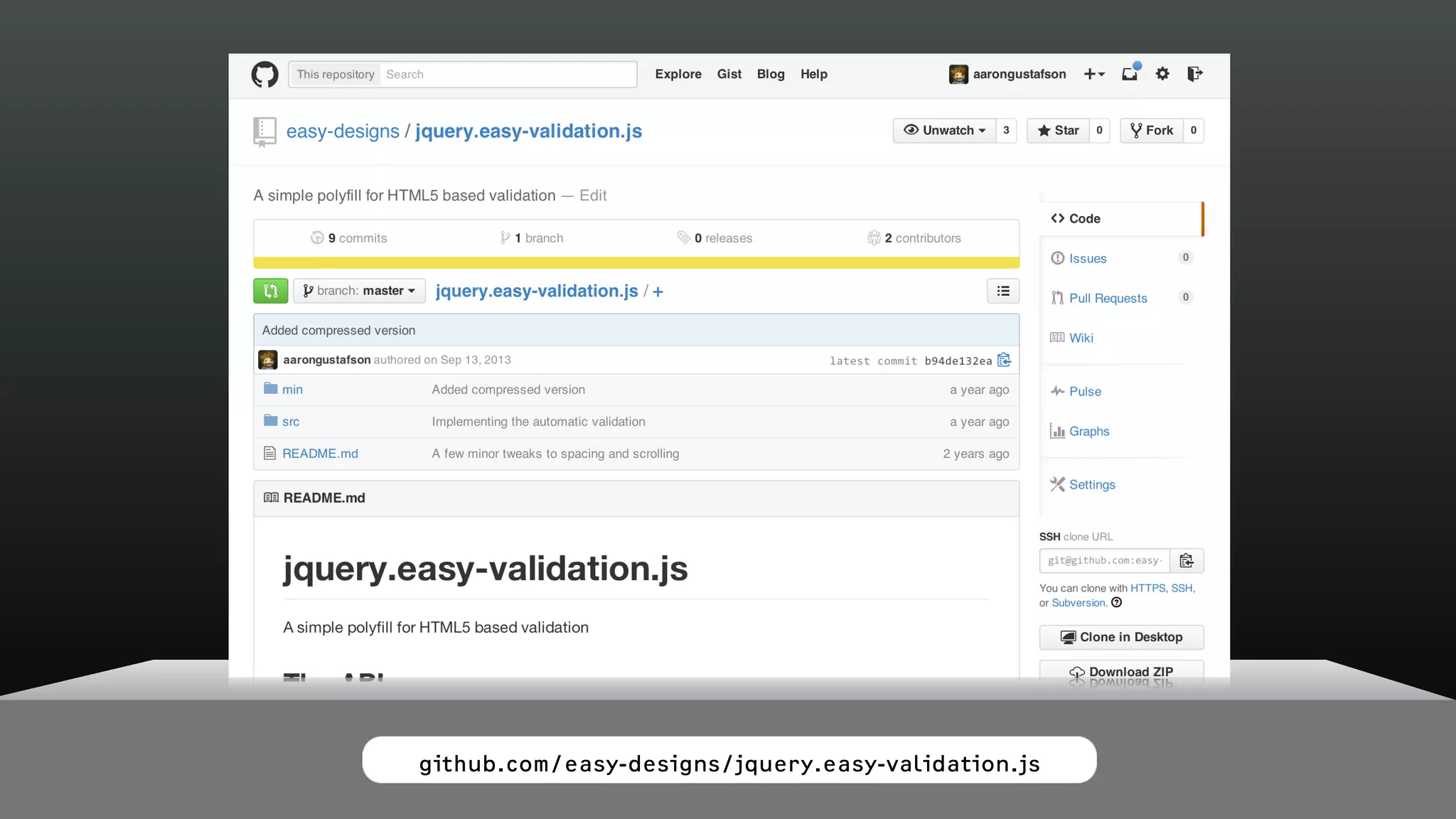Click the watchers count 3
The width and height of the screenshot is (1456, 819).
point(1006,130)
